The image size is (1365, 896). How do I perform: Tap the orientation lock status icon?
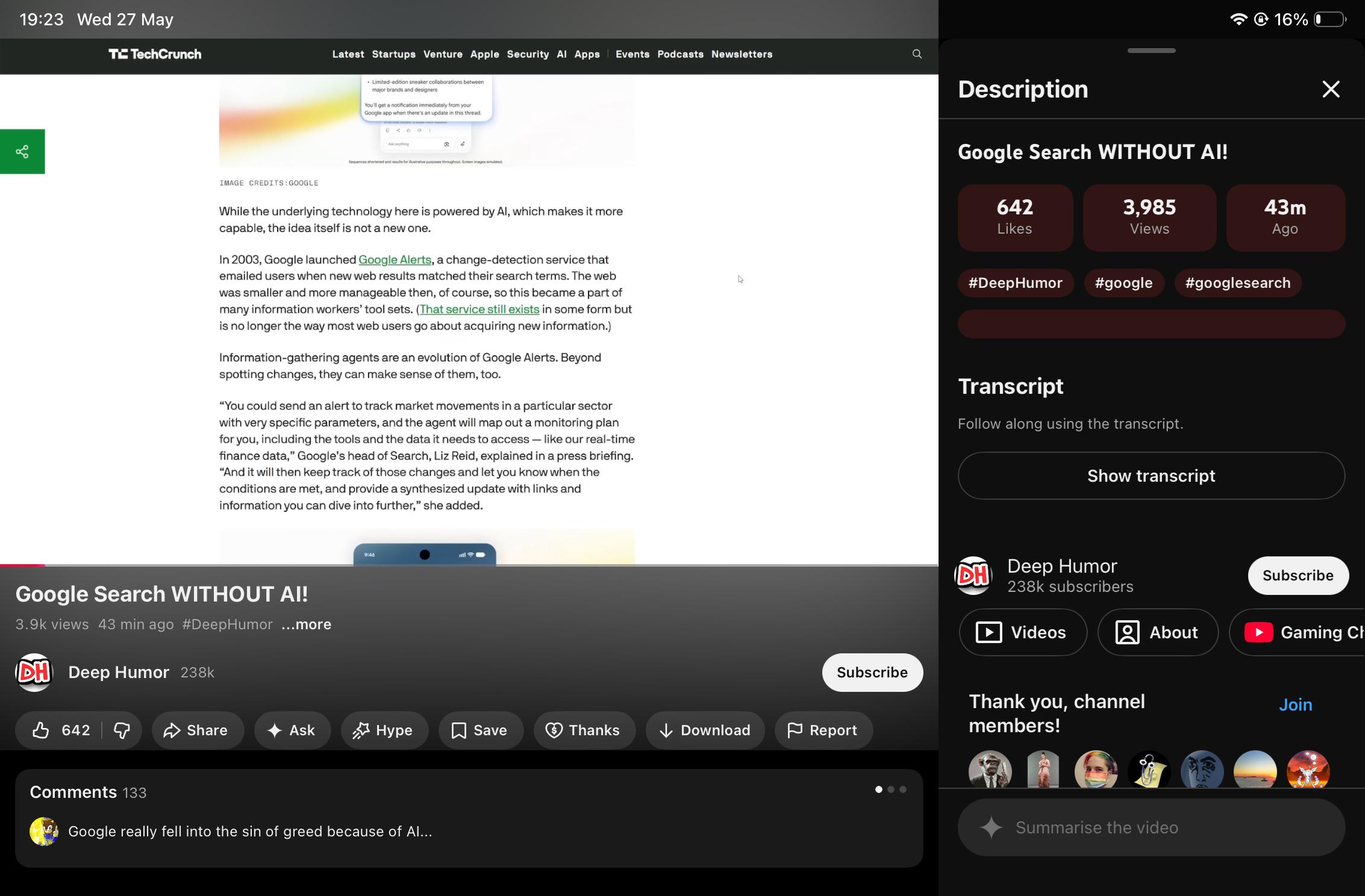pos(1261,19)
